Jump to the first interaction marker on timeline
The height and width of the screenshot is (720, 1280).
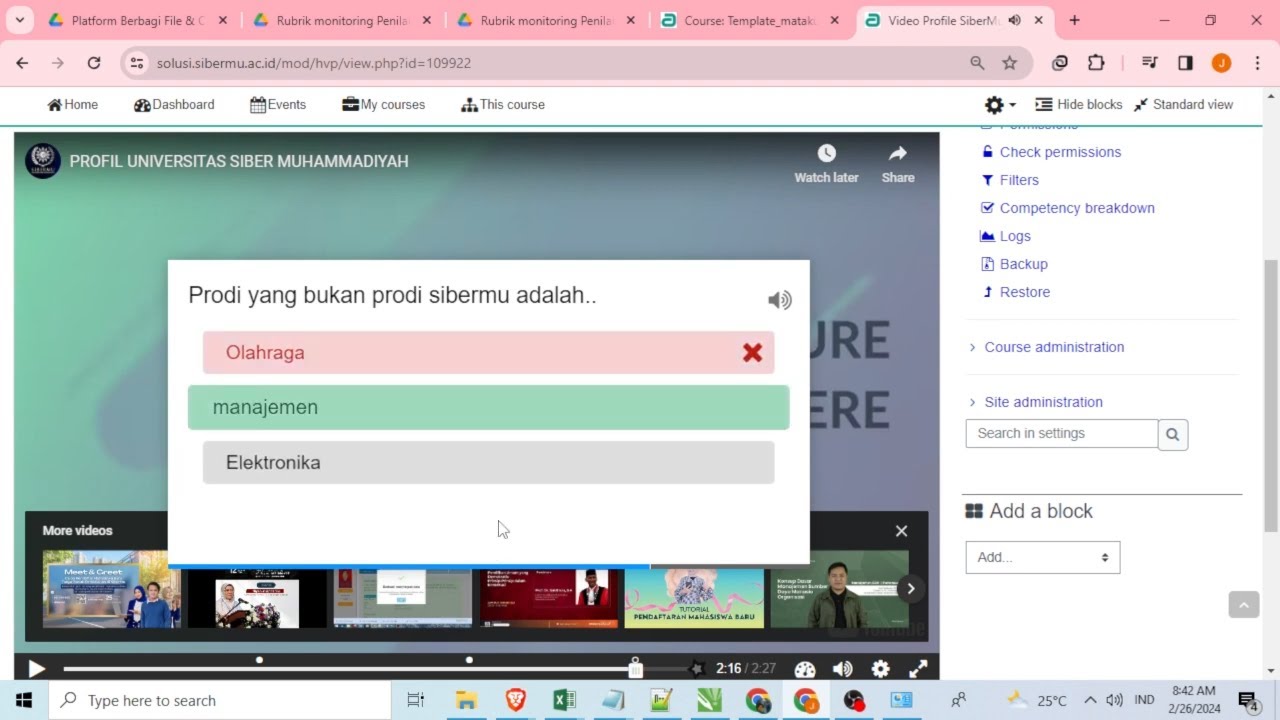259,660
